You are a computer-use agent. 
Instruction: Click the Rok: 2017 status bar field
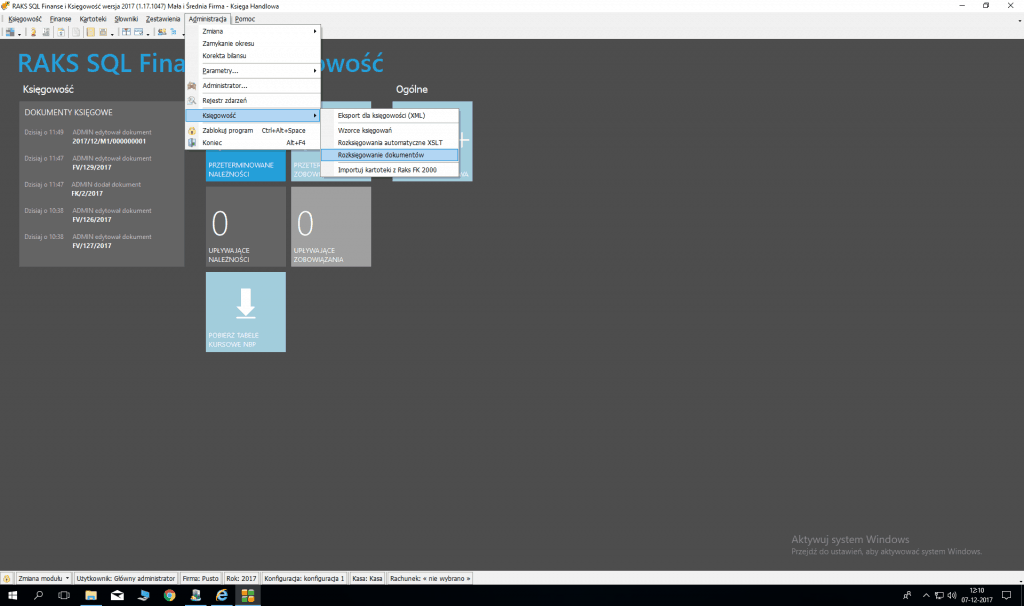point(242,578)
